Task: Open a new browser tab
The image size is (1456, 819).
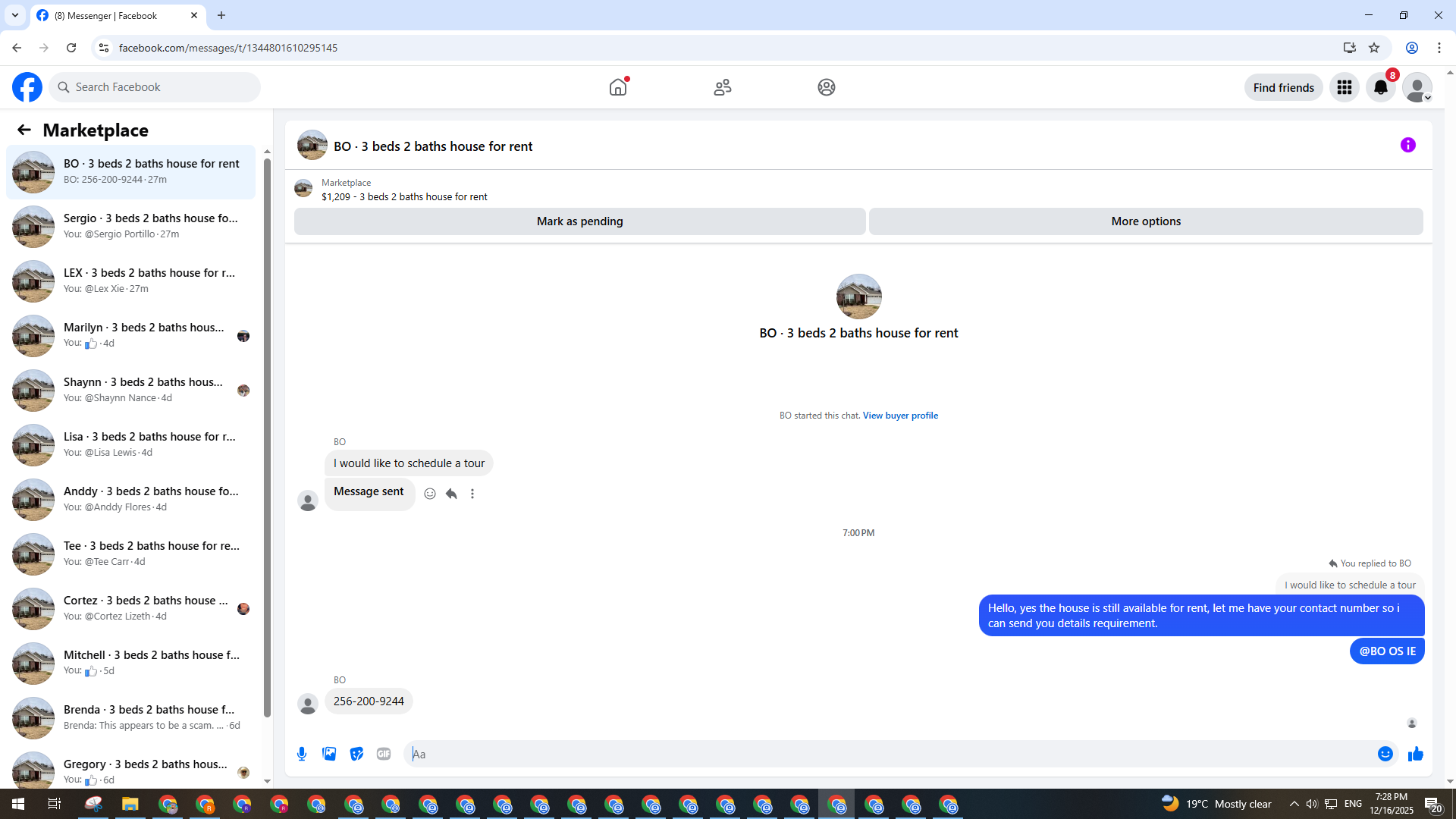Action: pos(221,15)
